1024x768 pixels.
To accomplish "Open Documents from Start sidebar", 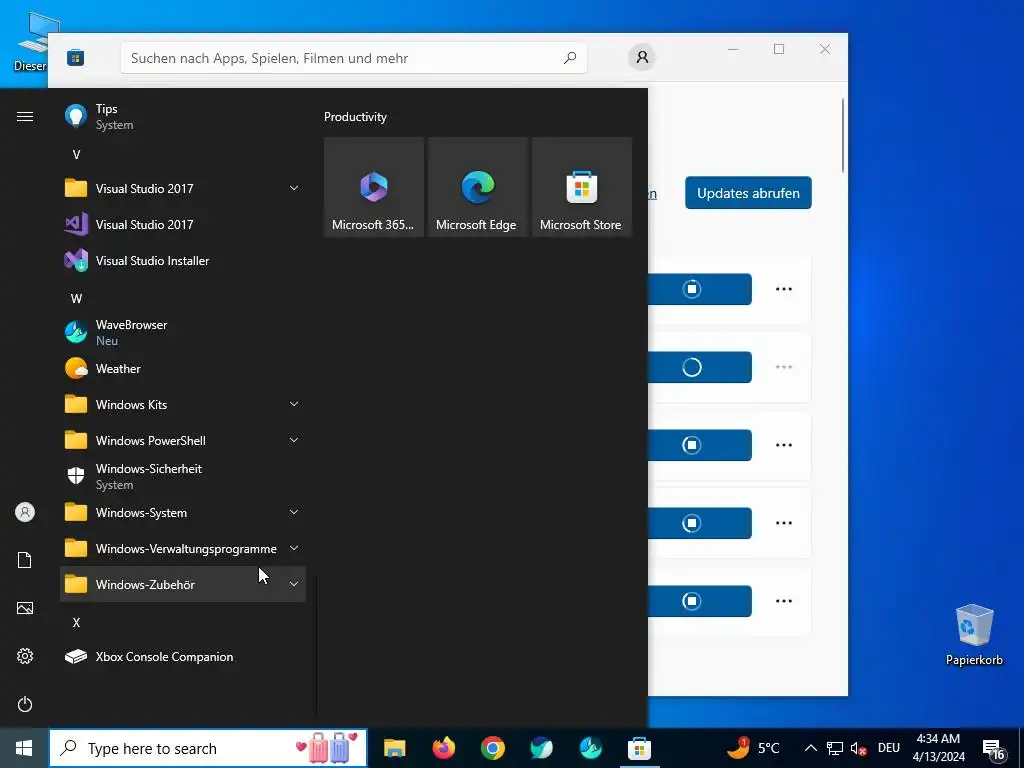I will 25,560.
